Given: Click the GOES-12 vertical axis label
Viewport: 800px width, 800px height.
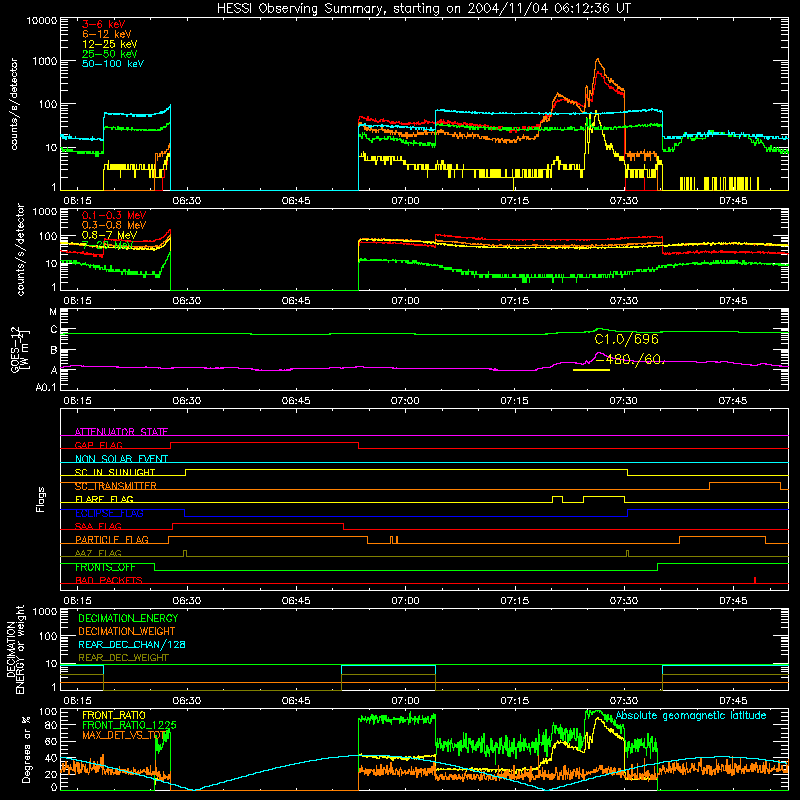Looking at the screenshot, I should coord(19,349).
